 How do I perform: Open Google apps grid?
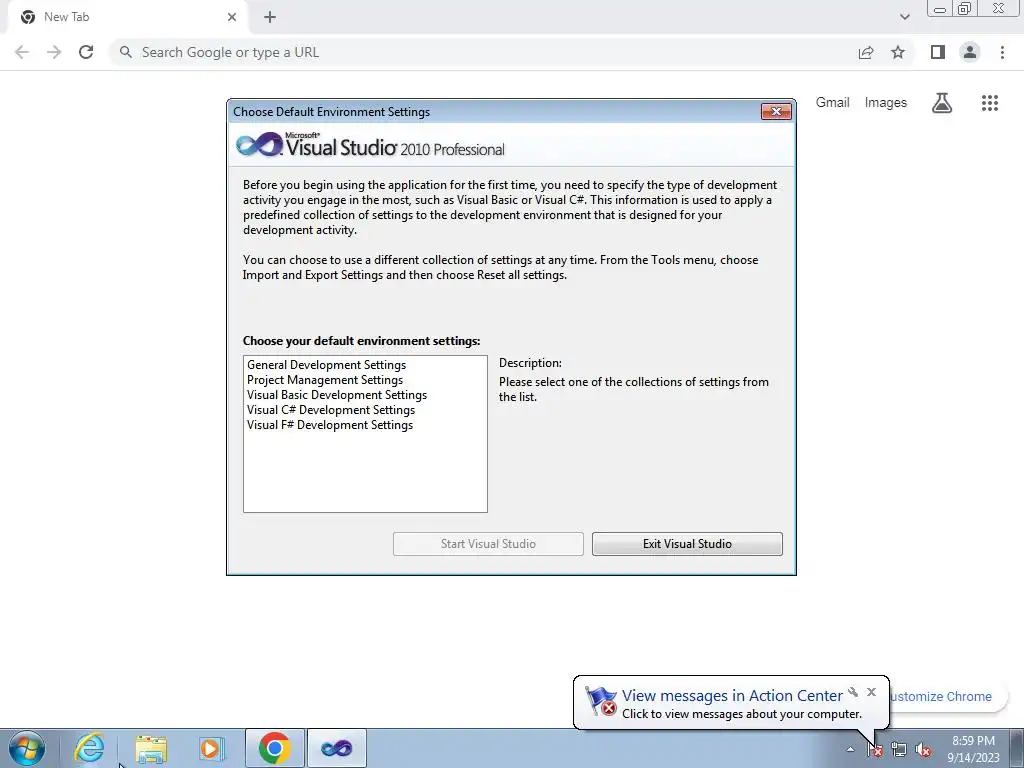989,103
